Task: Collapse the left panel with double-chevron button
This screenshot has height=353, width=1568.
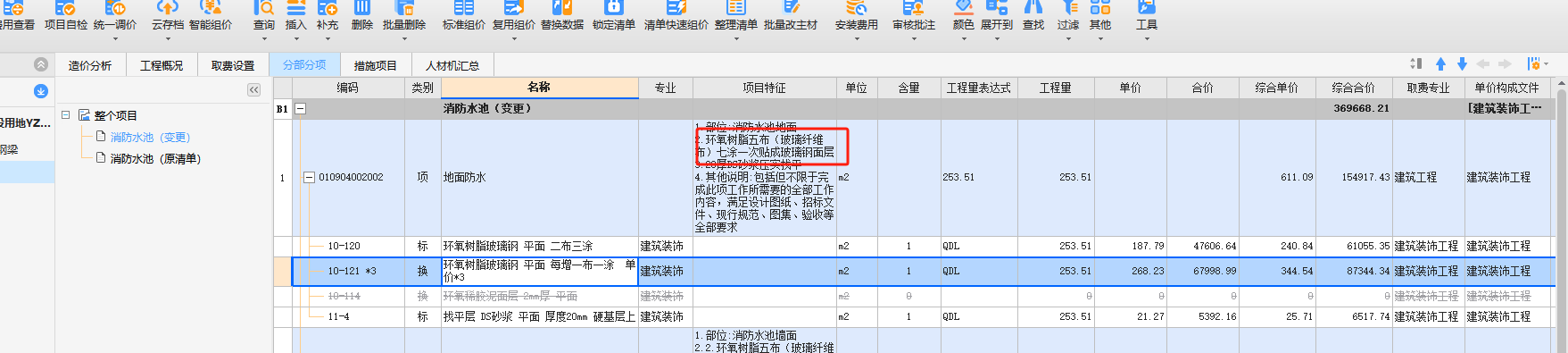Action: tap(253, 89)
